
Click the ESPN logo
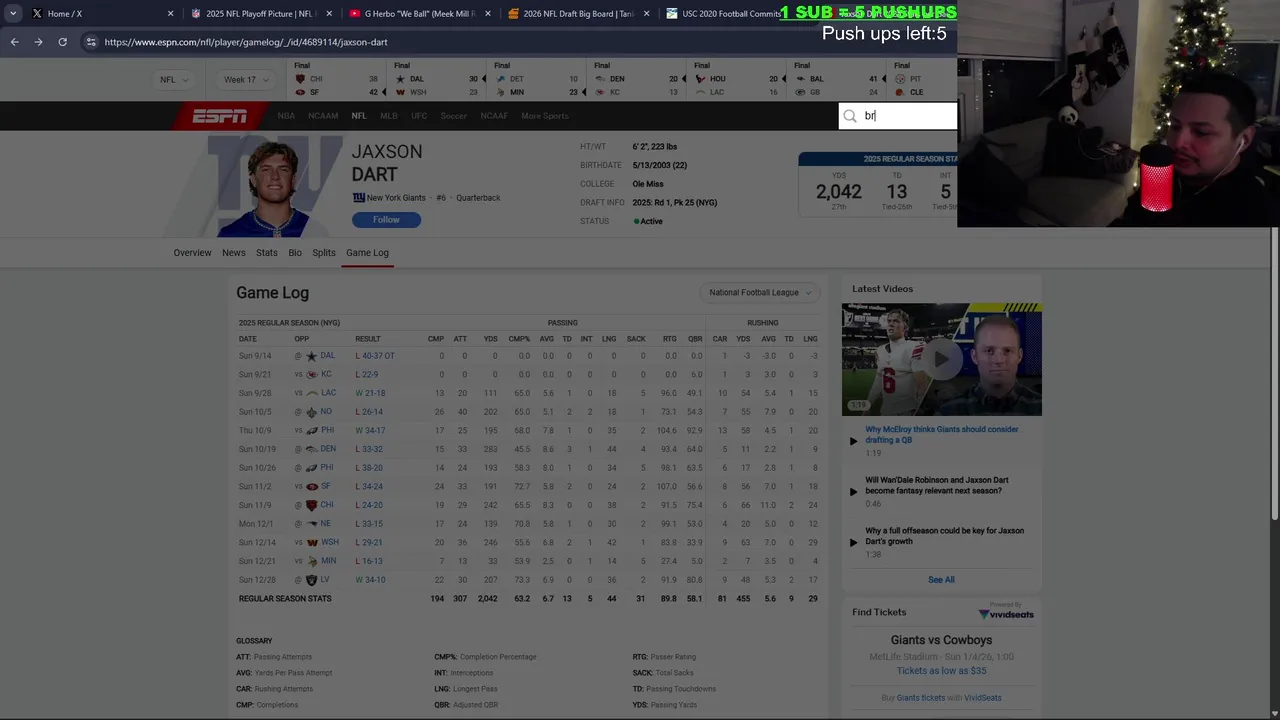(x=220, y=116)
